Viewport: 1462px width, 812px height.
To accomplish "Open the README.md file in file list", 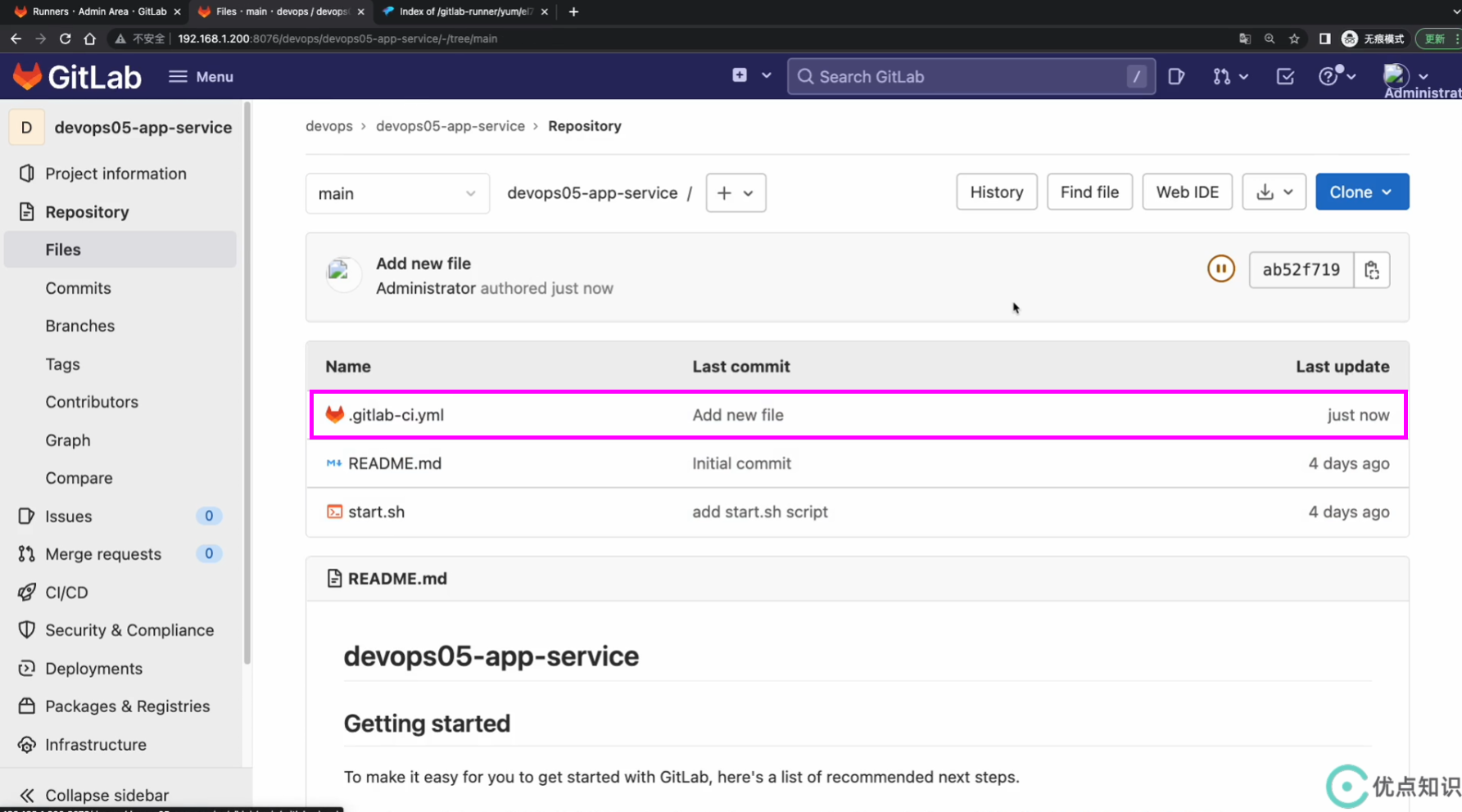I will (395, 463).
